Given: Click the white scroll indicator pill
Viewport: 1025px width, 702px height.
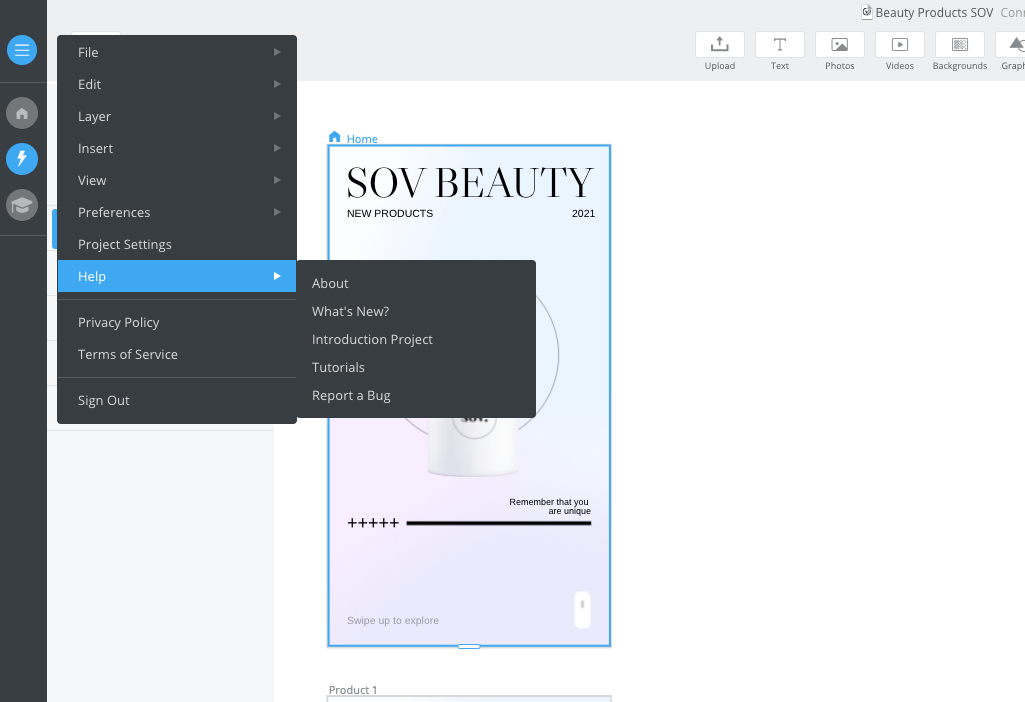Looking at the screenshot, I should click(x=582, y=610).
